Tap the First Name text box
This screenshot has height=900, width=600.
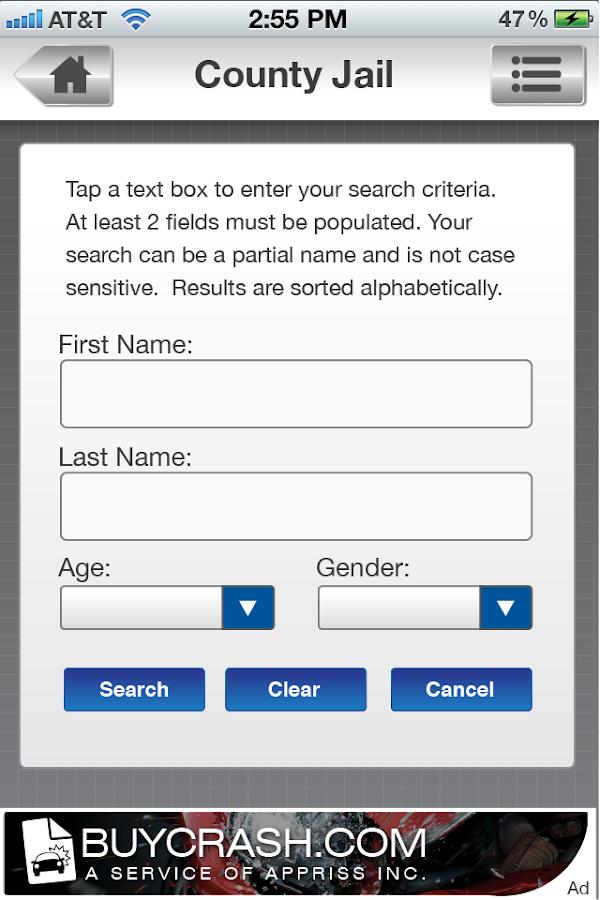pos(296,394)
